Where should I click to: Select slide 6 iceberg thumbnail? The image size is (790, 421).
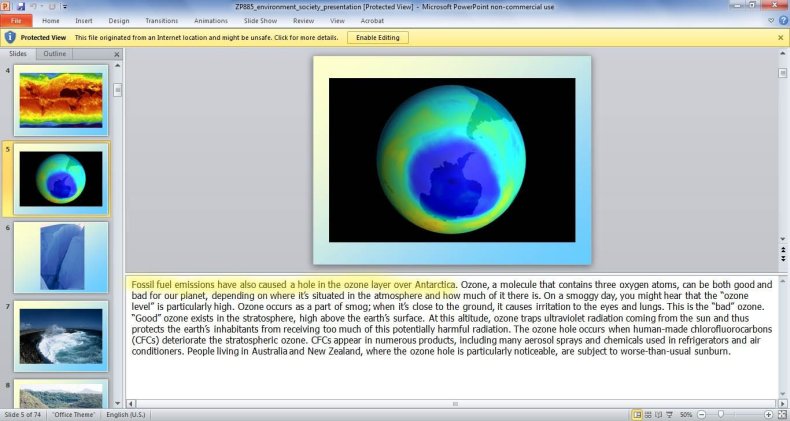coord(61,257)
